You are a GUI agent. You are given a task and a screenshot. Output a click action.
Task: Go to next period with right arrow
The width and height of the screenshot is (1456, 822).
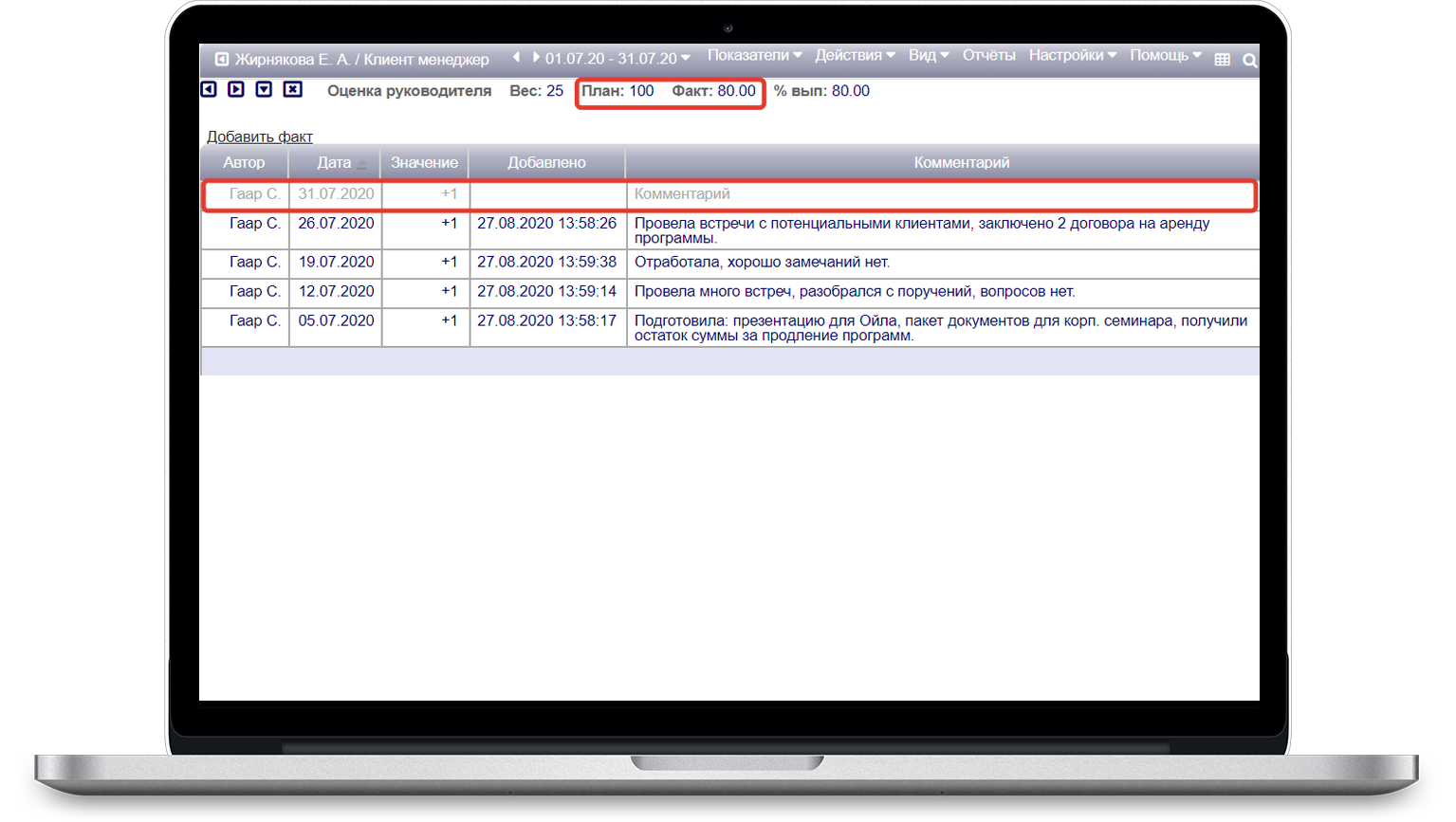[536, 58]
